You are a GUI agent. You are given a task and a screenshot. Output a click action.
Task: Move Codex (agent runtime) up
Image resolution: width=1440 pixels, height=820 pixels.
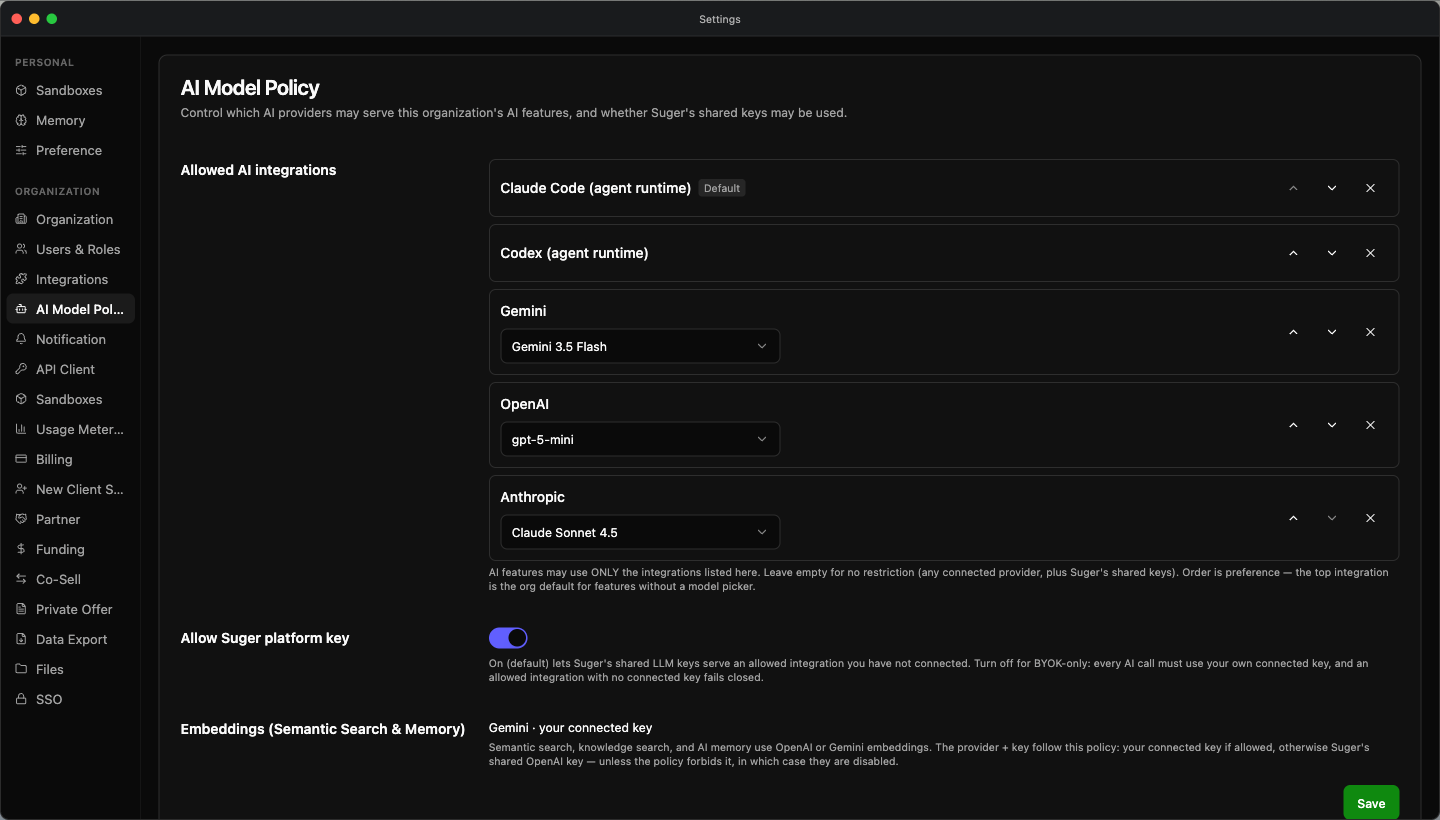[x=1293, y=253]
